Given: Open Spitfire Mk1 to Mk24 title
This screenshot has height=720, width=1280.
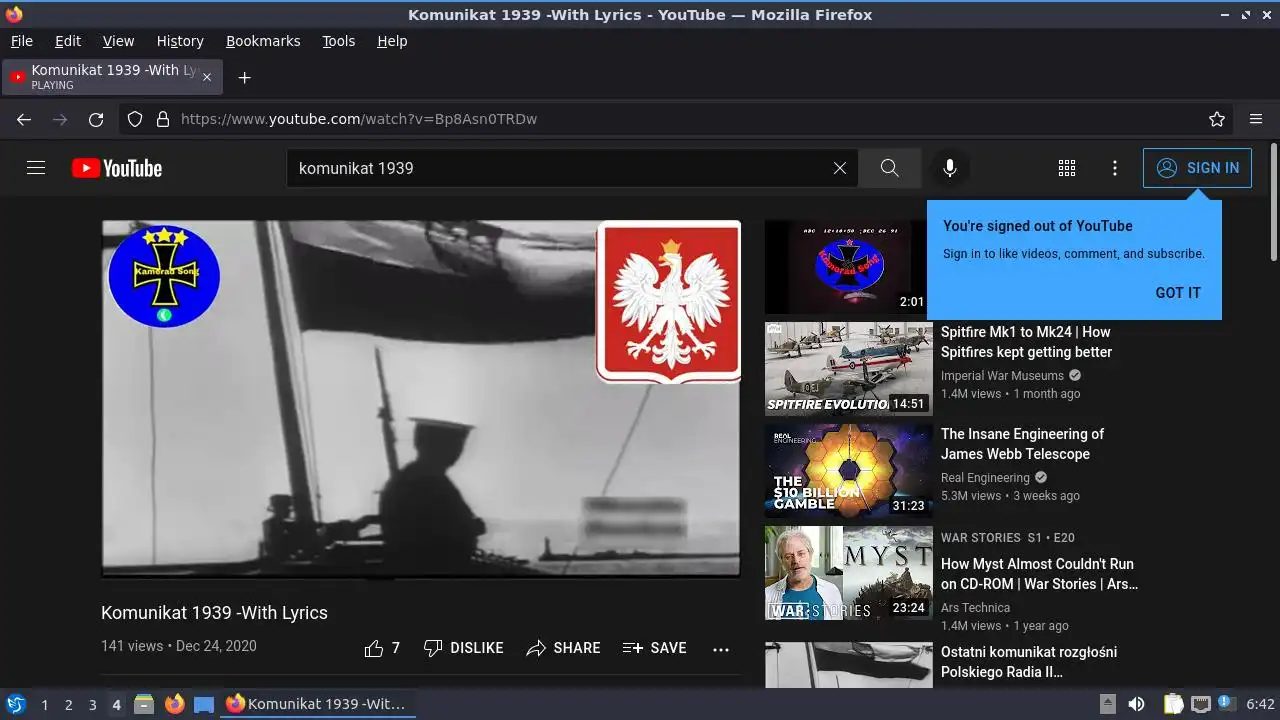Looking at the screenshot, I should click(1026, 342).
